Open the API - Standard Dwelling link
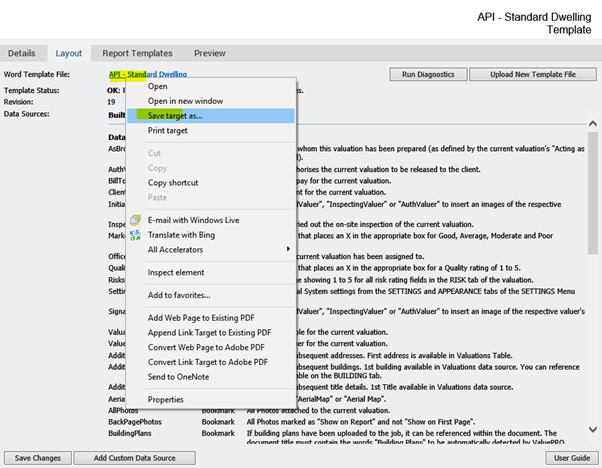Image resolution: width=602 pixels, height=468 pixels. pos(148,74)
